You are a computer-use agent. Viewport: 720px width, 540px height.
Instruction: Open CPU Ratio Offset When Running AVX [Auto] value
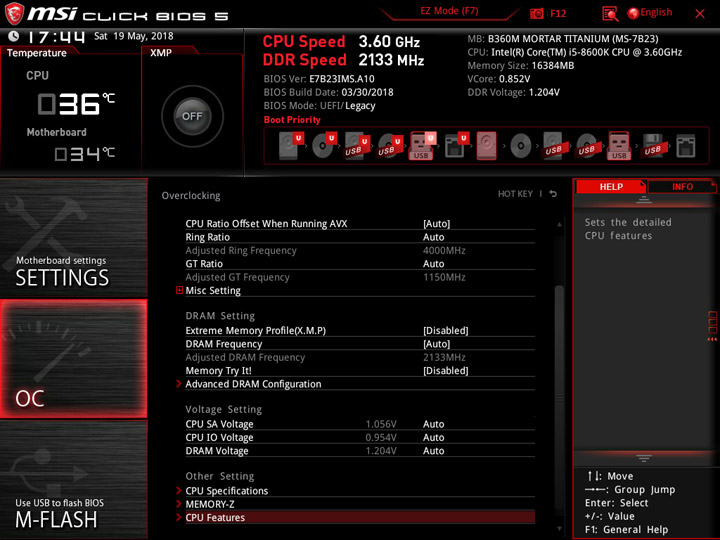click(x=436, y=224)
